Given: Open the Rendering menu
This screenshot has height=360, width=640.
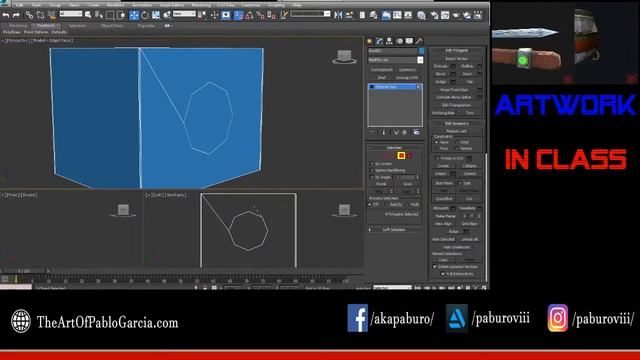Looking at the screenshot, I should tap(201, 5).
